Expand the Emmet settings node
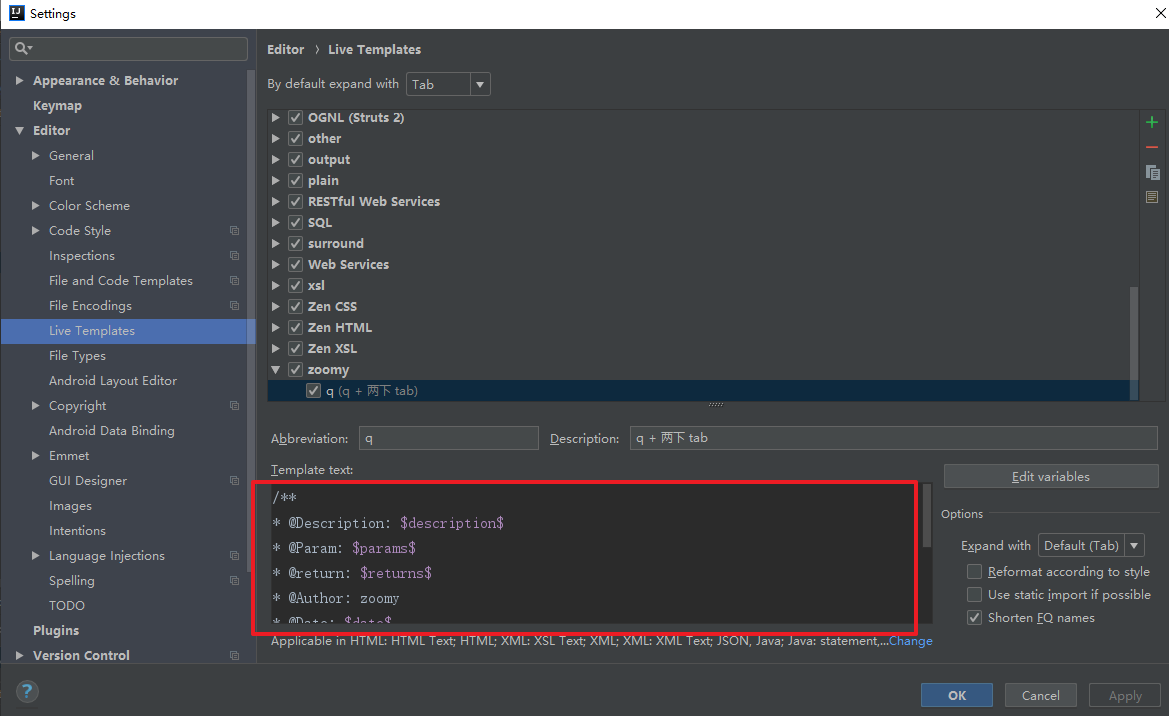 pos(35,456)
